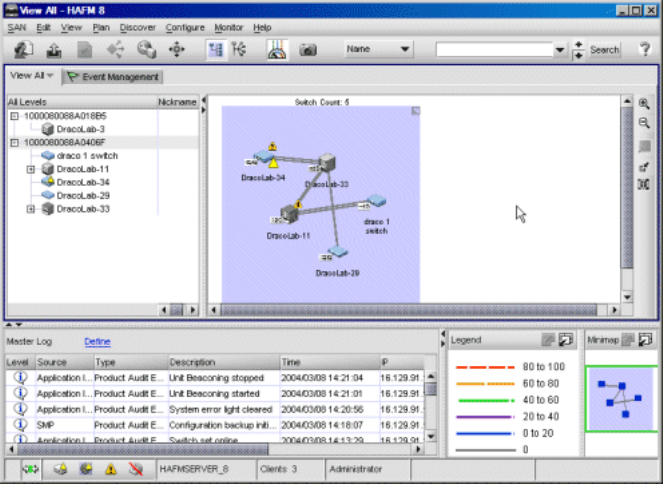Open the View All dropdown tab
This screenshot has height=484, width=663.
pyautogui.click(x=32, y=76)
